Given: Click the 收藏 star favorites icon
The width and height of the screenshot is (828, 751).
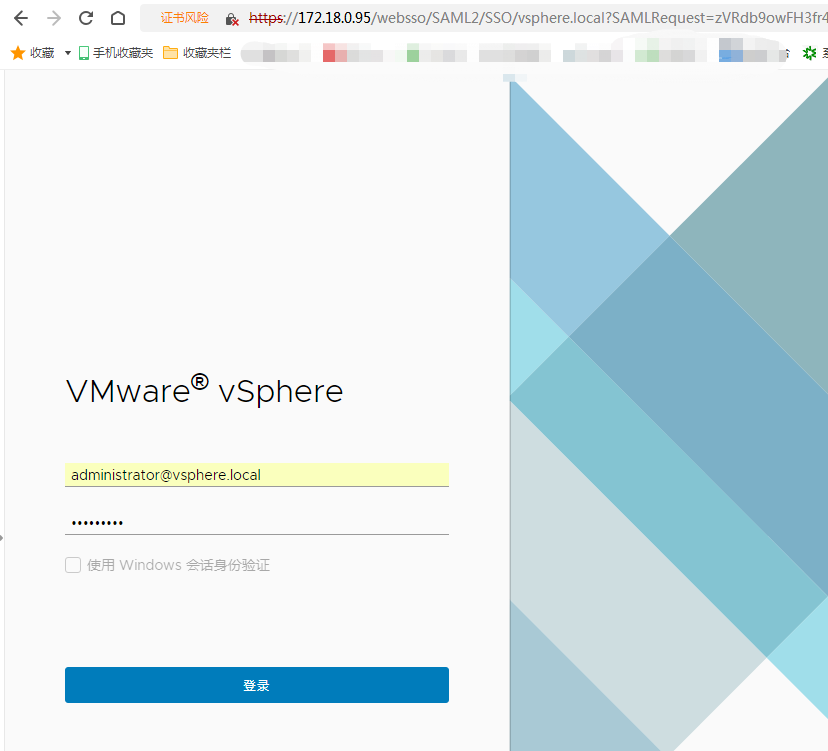Looking at the screenshot, I should (18, 53).
